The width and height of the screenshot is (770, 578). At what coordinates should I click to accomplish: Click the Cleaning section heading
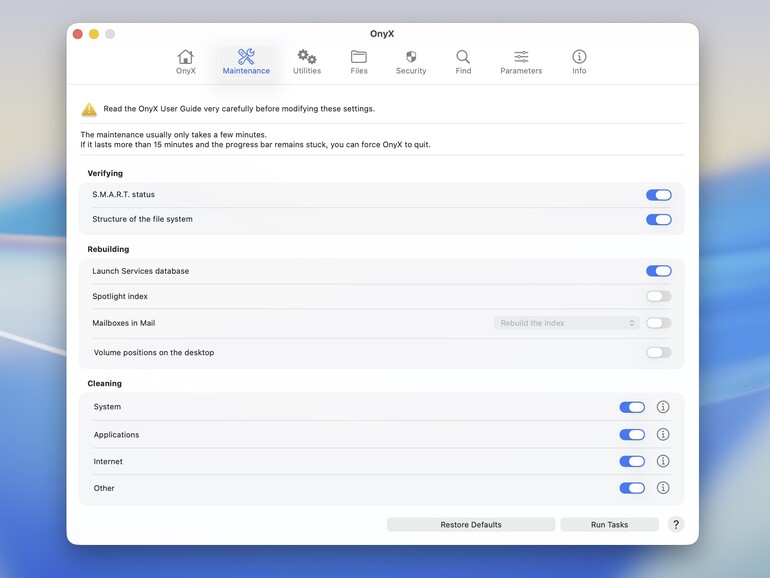105,384
